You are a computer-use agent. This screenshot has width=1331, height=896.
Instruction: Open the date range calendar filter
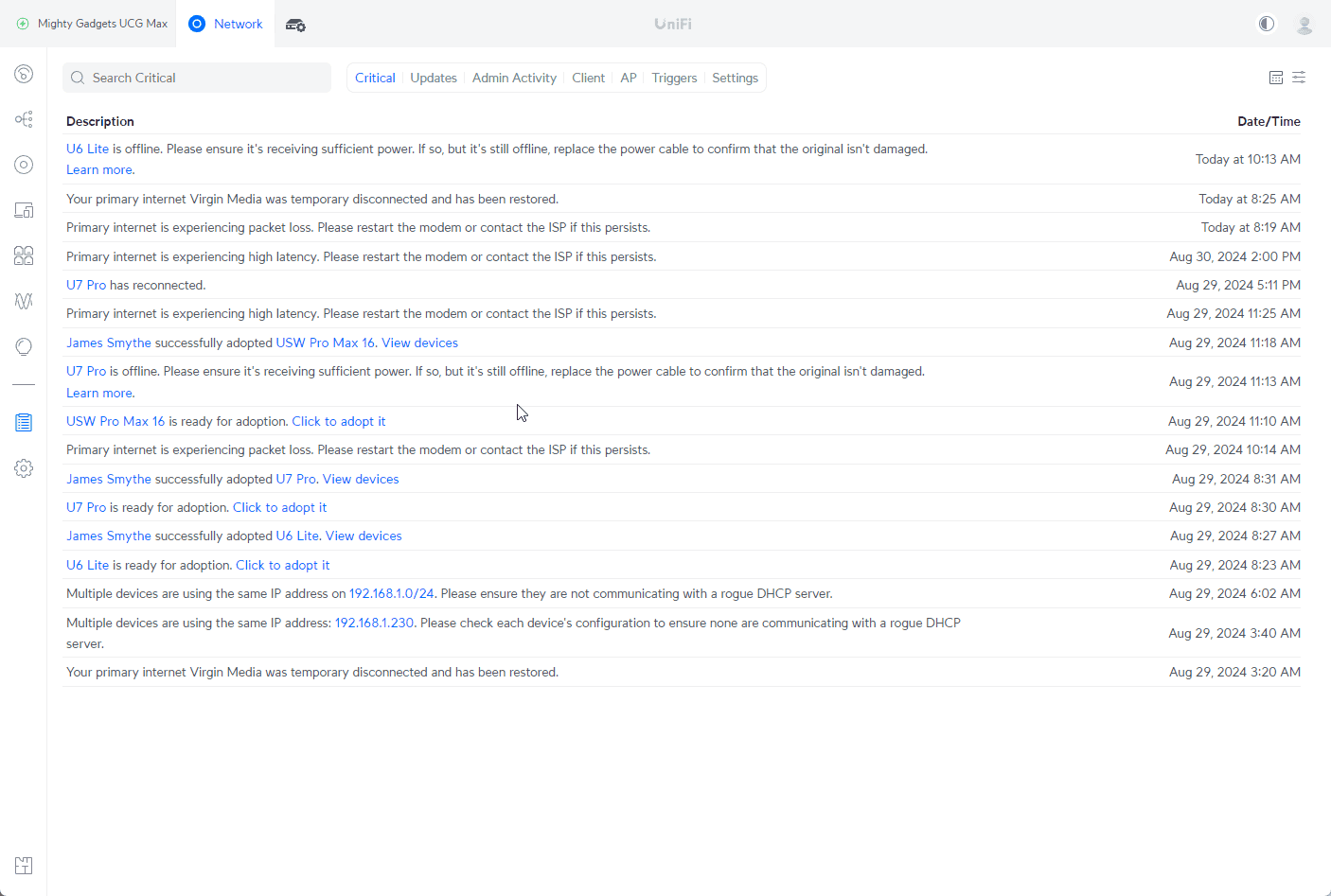[1276, 78]
